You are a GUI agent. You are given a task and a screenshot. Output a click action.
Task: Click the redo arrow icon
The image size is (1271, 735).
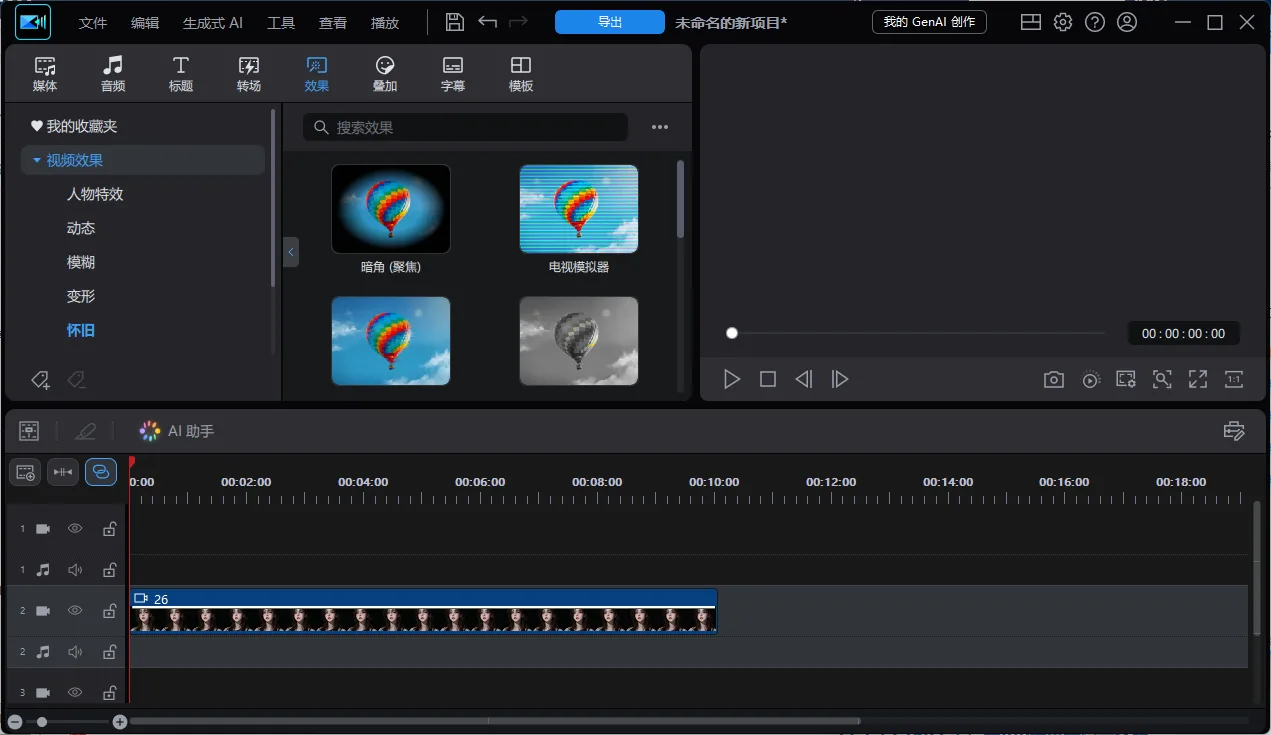(518, 22)
